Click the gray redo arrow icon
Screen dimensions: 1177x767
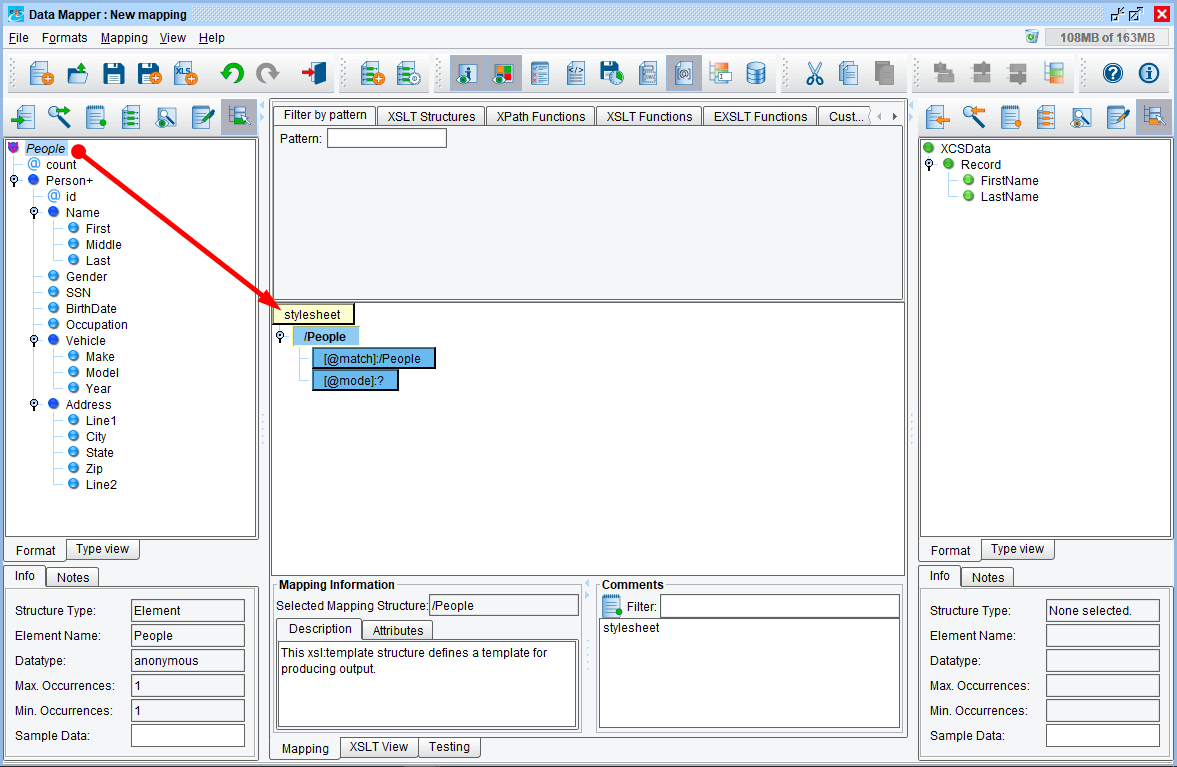pyautogui.click(x=268, y=74)
